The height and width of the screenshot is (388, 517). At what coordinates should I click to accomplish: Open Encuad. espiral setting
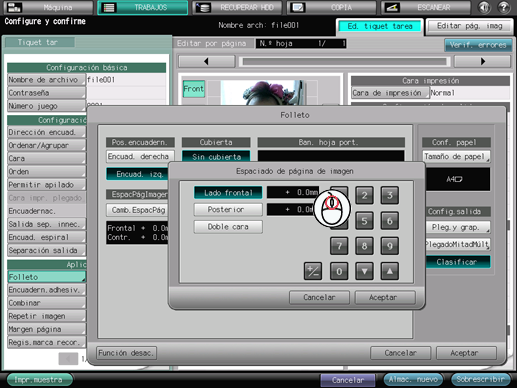(x=46, y=237)
